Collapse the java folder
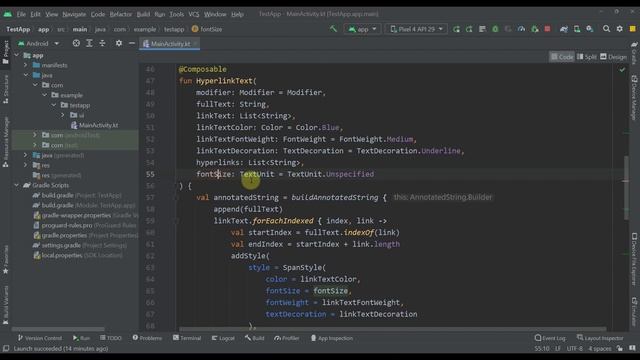The width and height of the screenshot is (640, 360). 25,75
